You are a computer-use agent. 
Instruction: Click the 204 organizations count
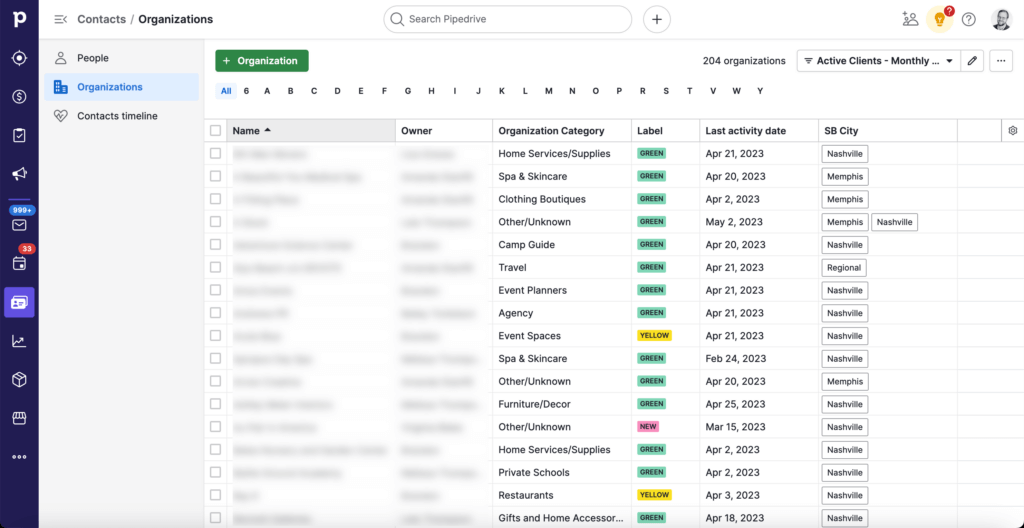[x=744, y=61]
